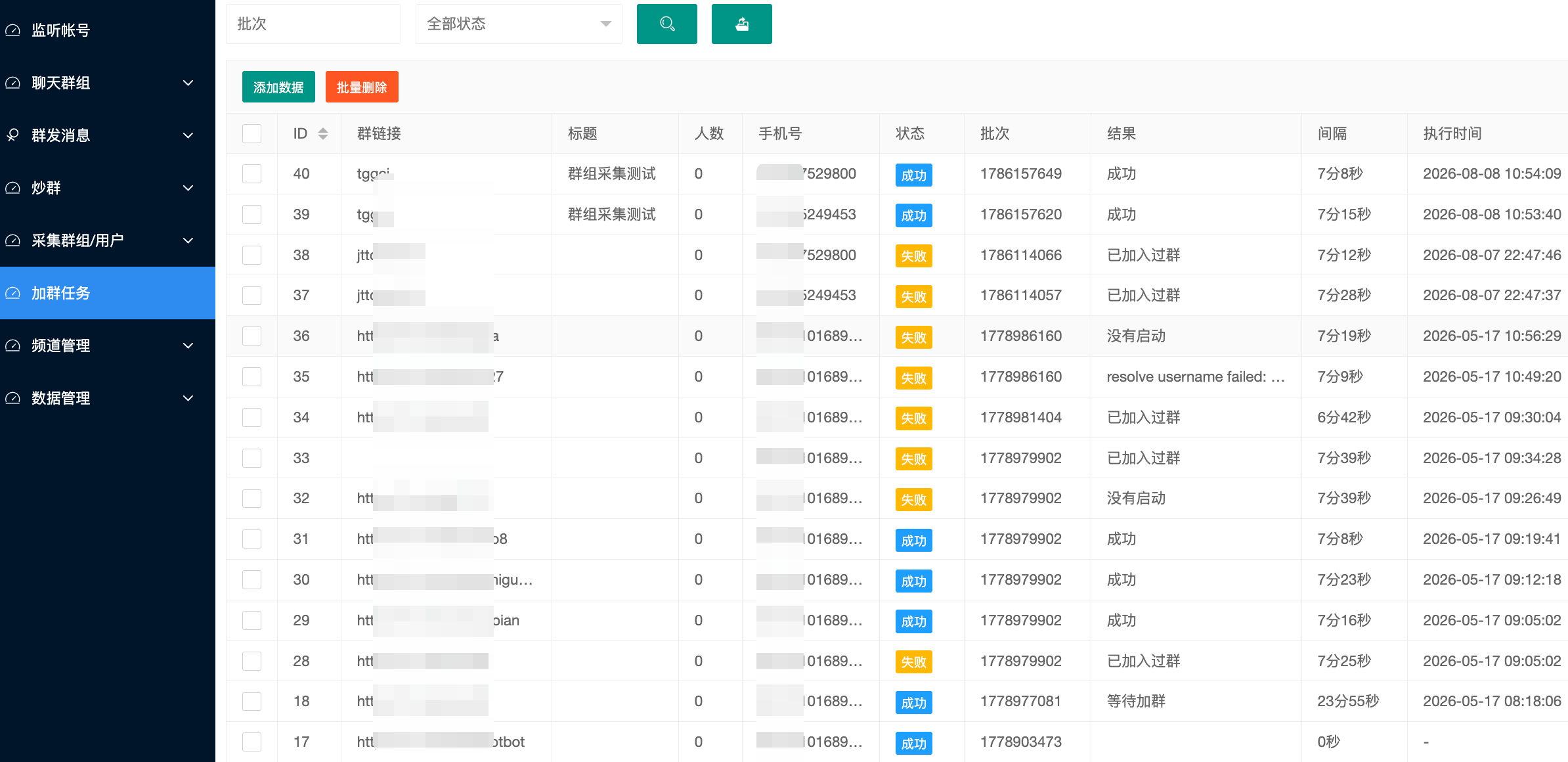Click the 聊天群组 sidebar gauge icon
Viewport: 1568px width, 762px height.
click(x=13, y=83)
